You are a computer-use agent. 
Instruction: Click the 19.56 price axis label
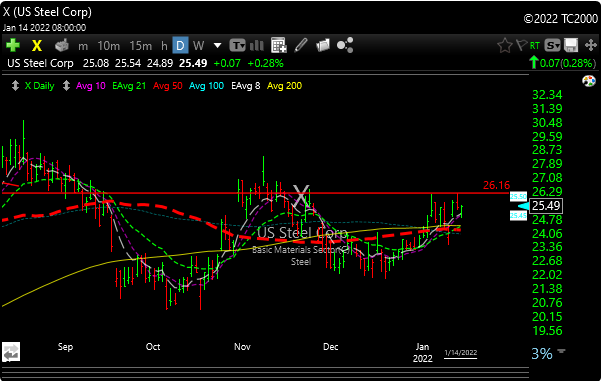click(547, 331)
